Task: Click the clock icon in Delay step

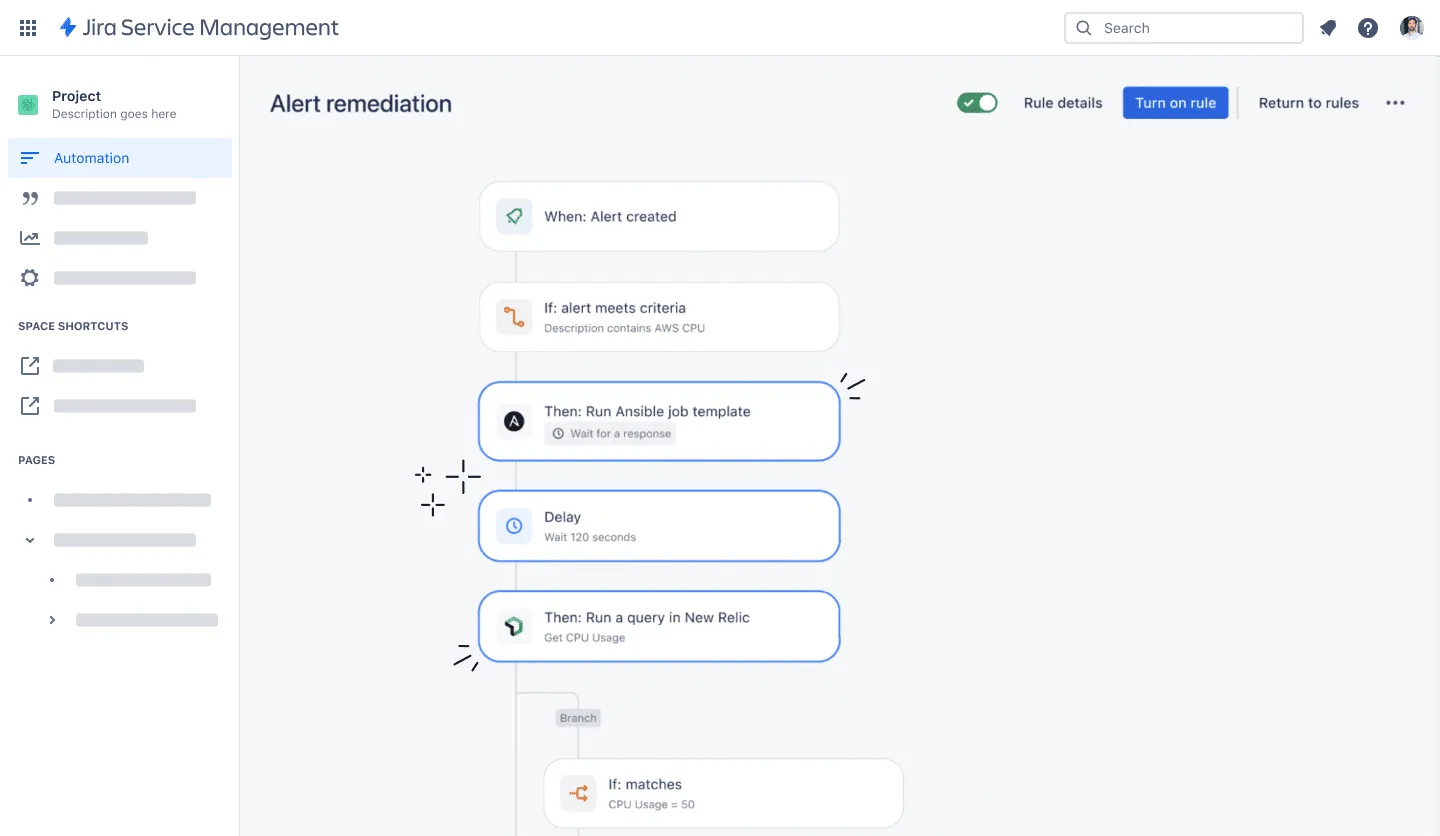Action: click(x=514, y=526)
